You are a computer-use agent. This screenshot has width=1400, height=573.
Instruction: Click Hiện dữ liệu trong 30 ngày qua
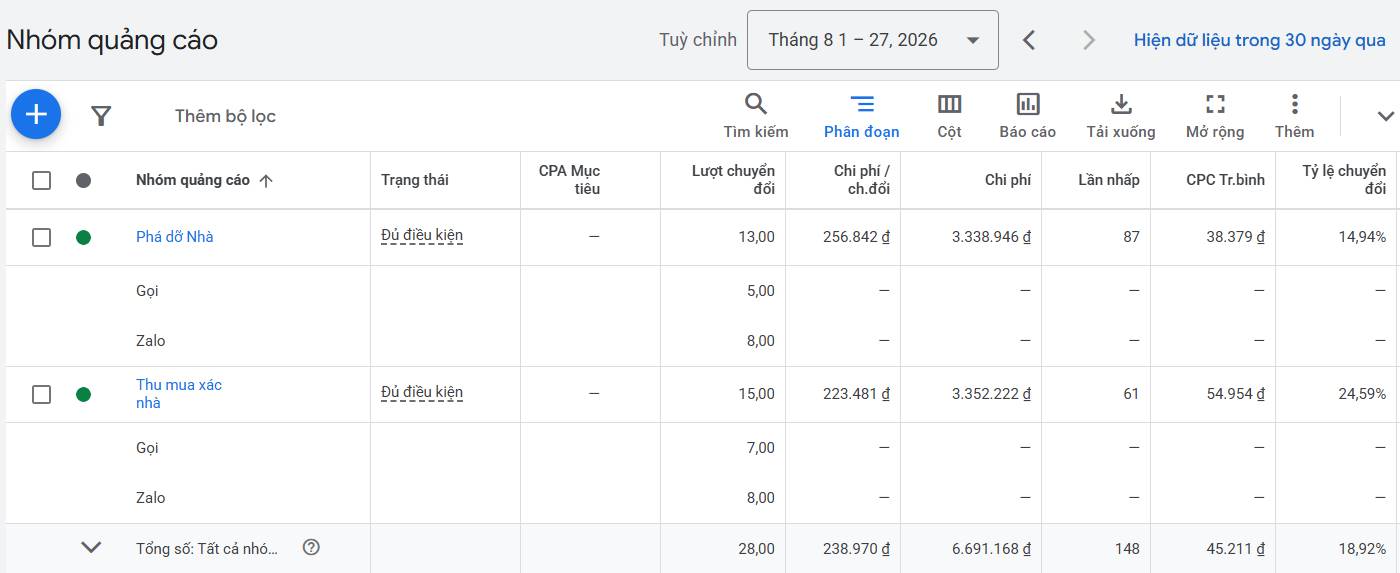tap(1259, 40)
